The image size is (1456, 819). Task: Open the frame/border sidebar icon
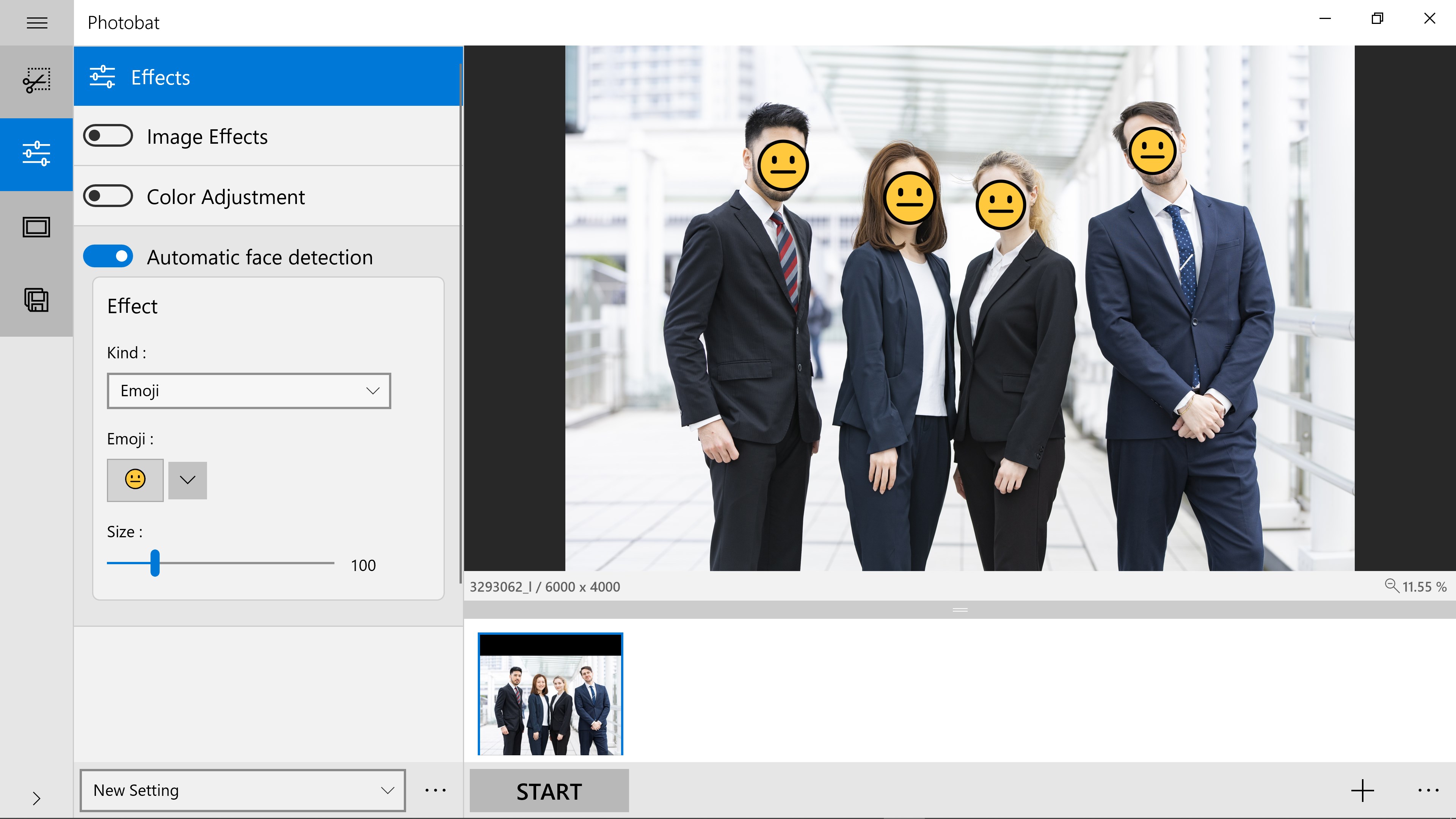pos(37,227)
